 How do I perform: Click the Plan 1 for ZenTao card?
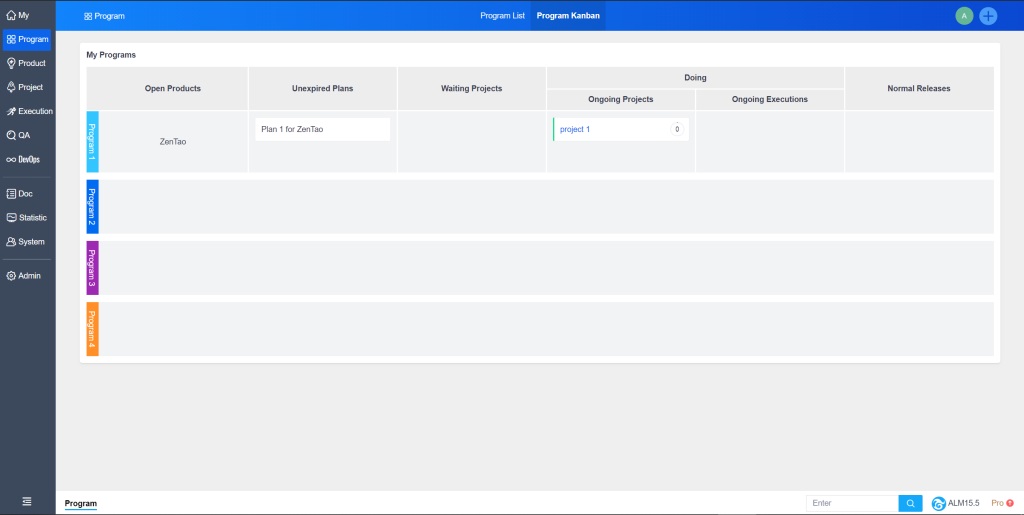pyautogui.click(x=322, y=130)
